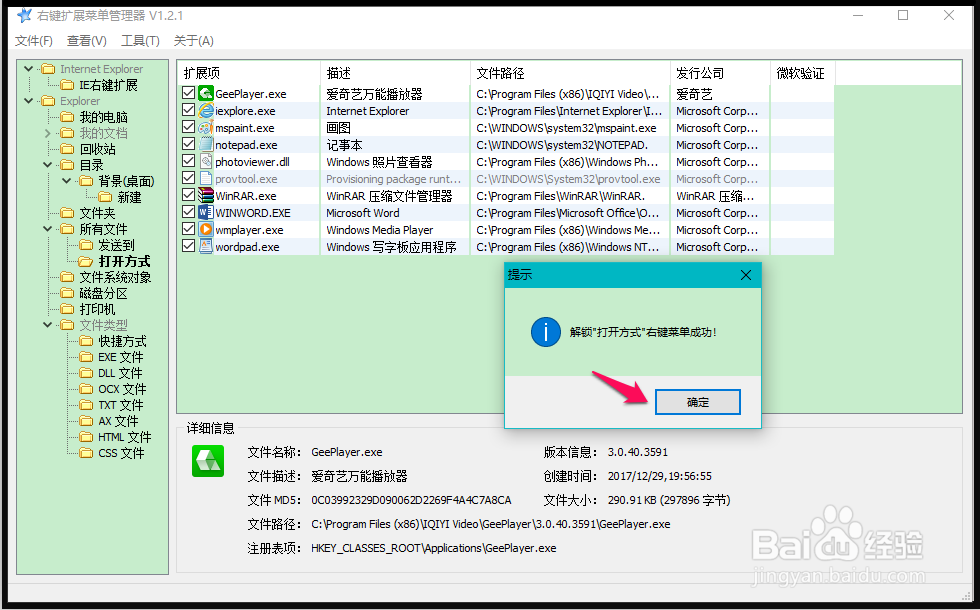Toggle the provtool.exe checkbox

tap(188, 178)
